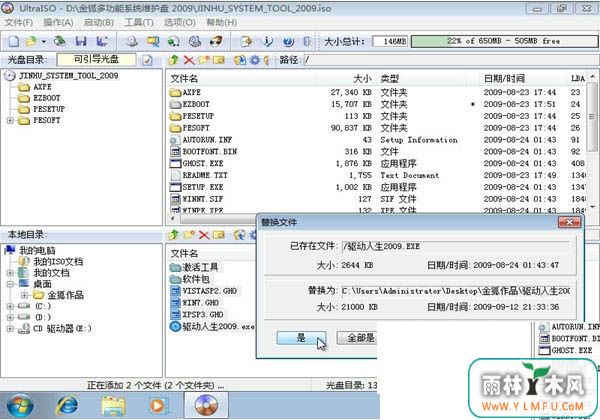Click the Add Files icon left of the blue gear

[x=240, y=60]
